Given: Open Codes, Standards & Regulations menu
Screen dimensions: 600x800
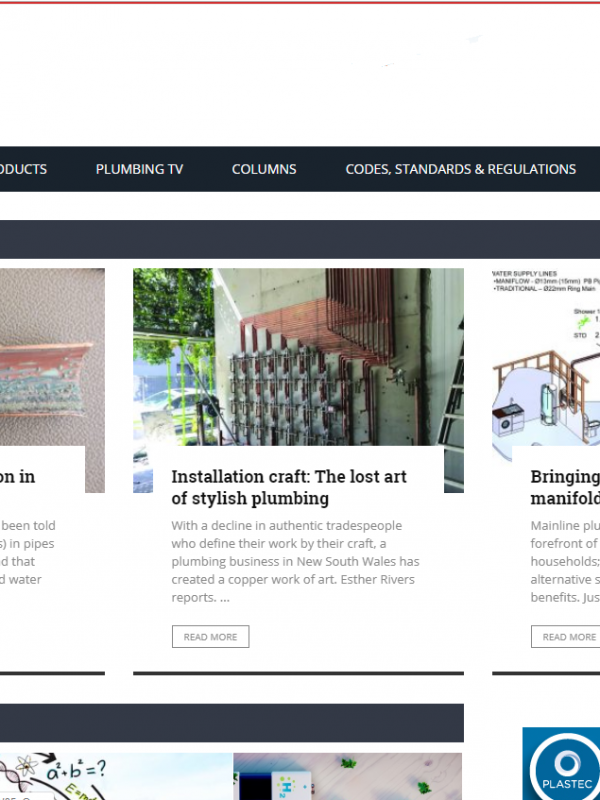Looking at the screenshot, I should pos(461,169).
